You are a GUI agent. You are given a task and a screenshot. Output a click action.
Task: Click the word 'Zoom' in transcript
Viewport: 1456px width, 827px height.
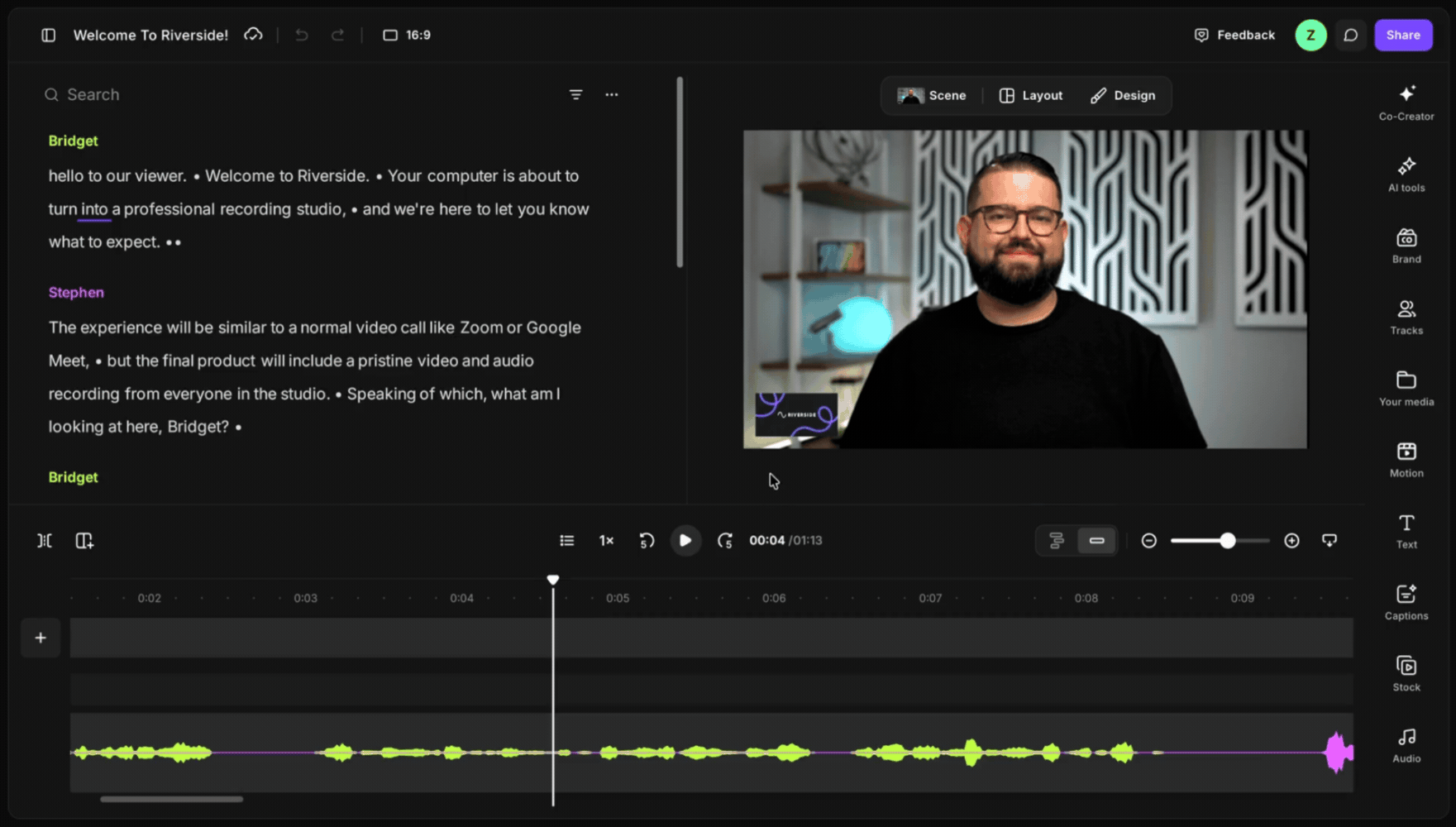coord(481,327)
